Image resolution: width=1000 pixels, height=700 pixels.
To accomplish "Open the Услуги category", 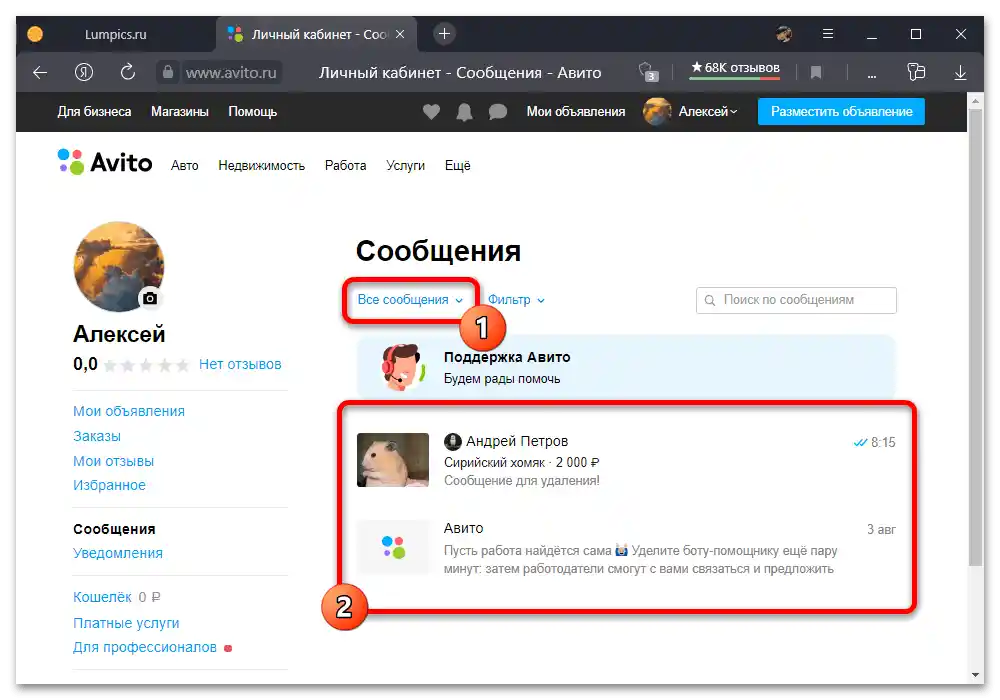I will 405,166.
